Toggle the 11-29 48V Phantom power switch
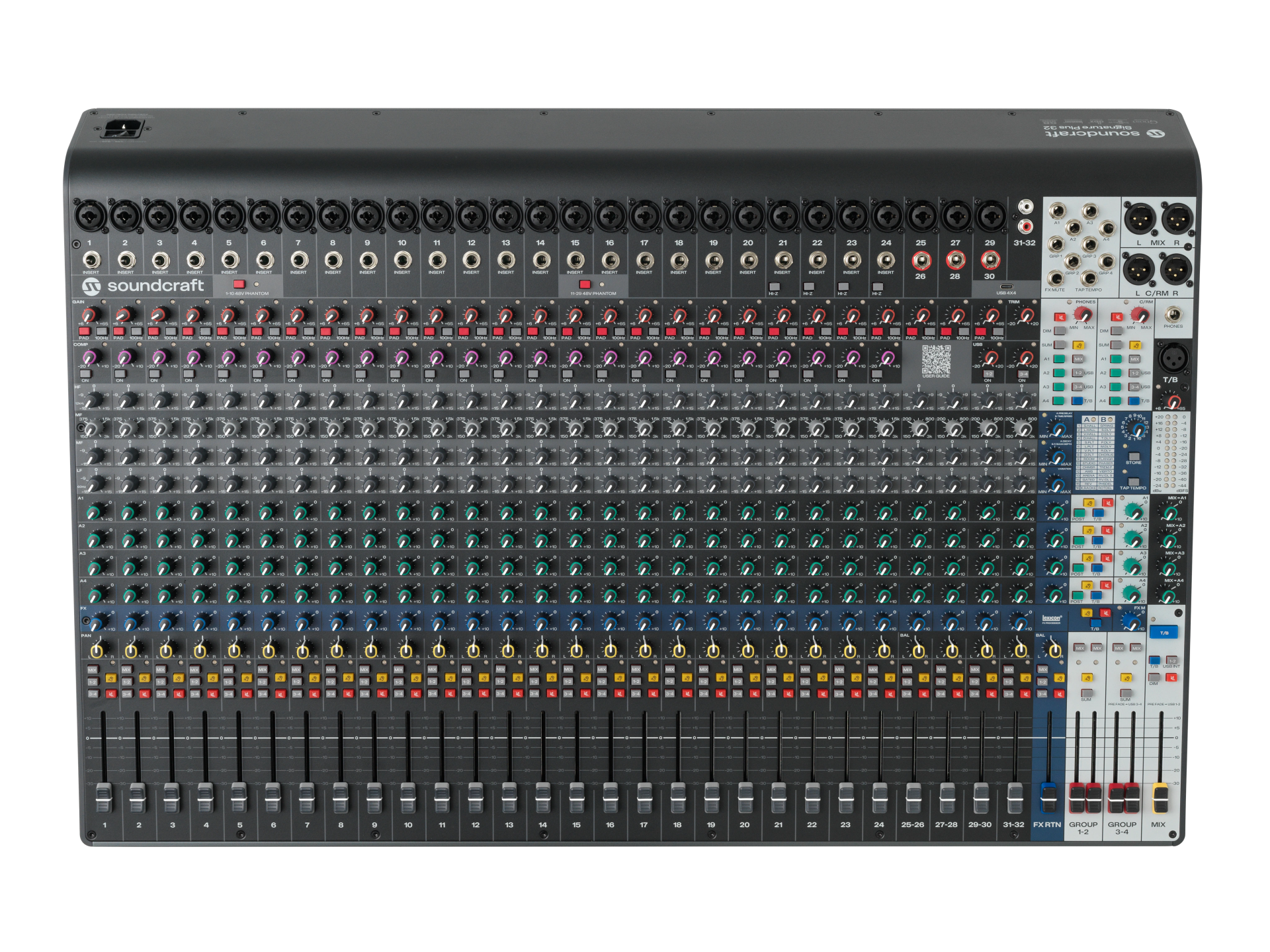Screen dimensions: 1270x952 (585, 284)
